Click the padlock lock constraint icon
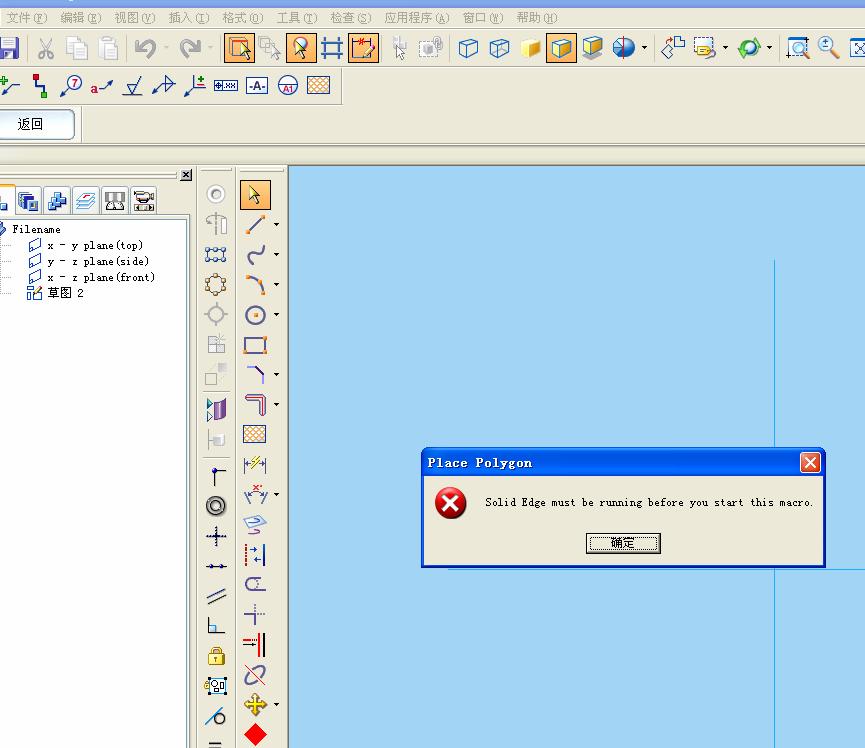The image size is (865, 748). [x=216, y=656]
